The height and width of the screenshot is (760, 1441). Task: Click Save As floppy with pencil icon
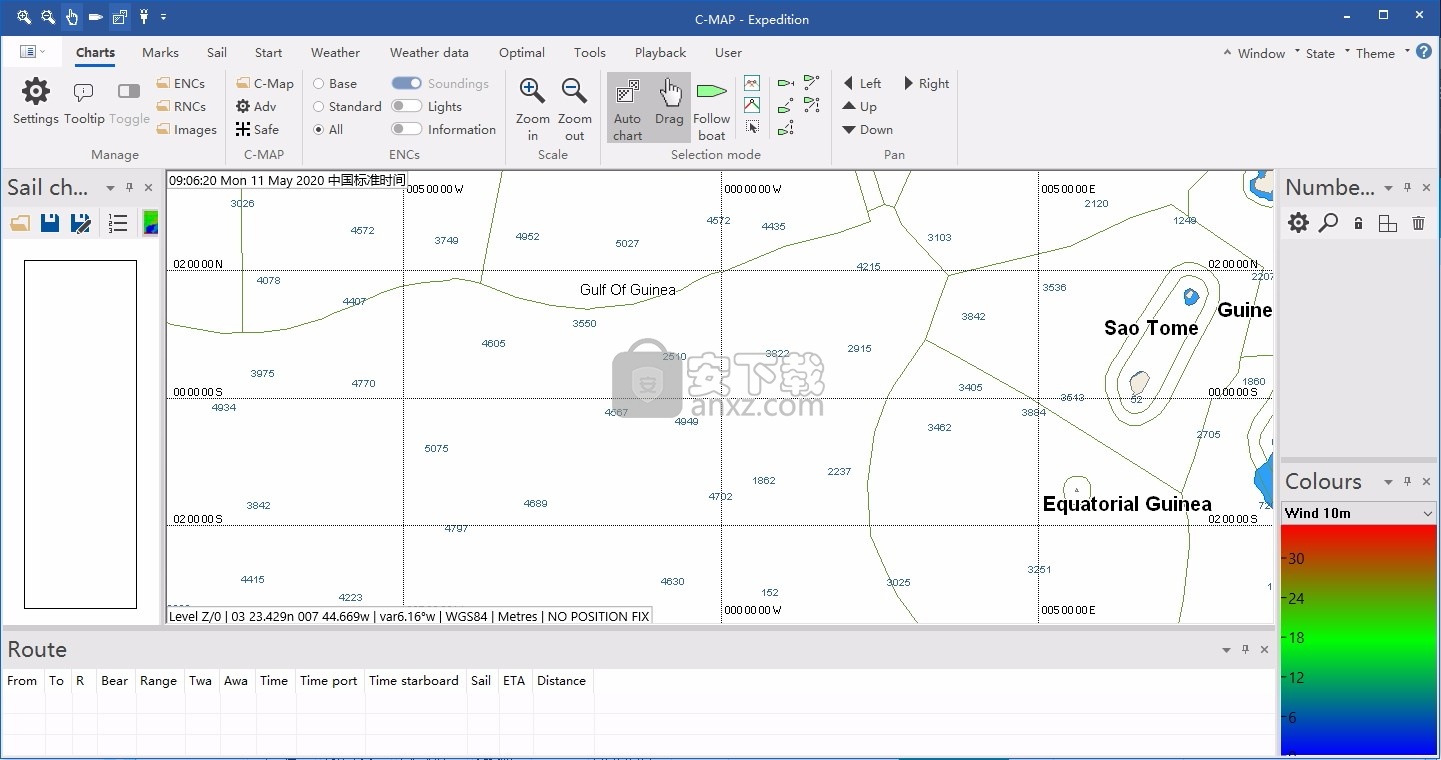pos(81,223)
